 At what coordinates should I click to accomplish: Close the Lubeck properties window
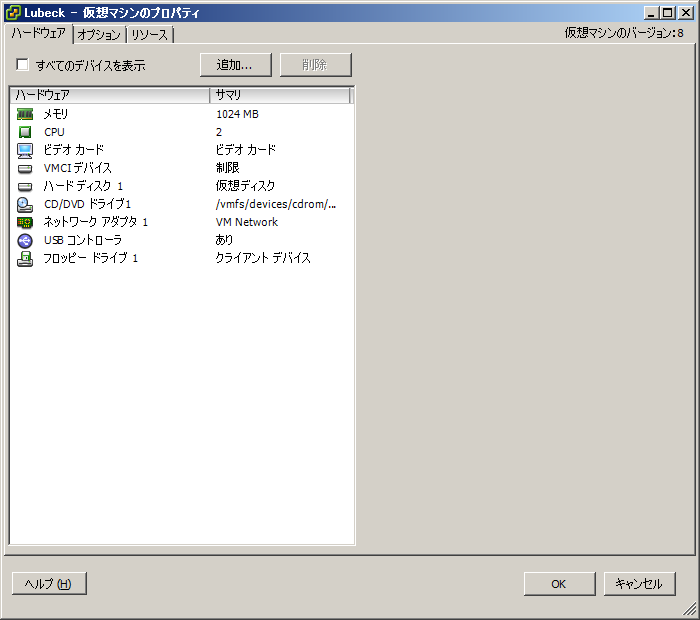coord(686,13)
